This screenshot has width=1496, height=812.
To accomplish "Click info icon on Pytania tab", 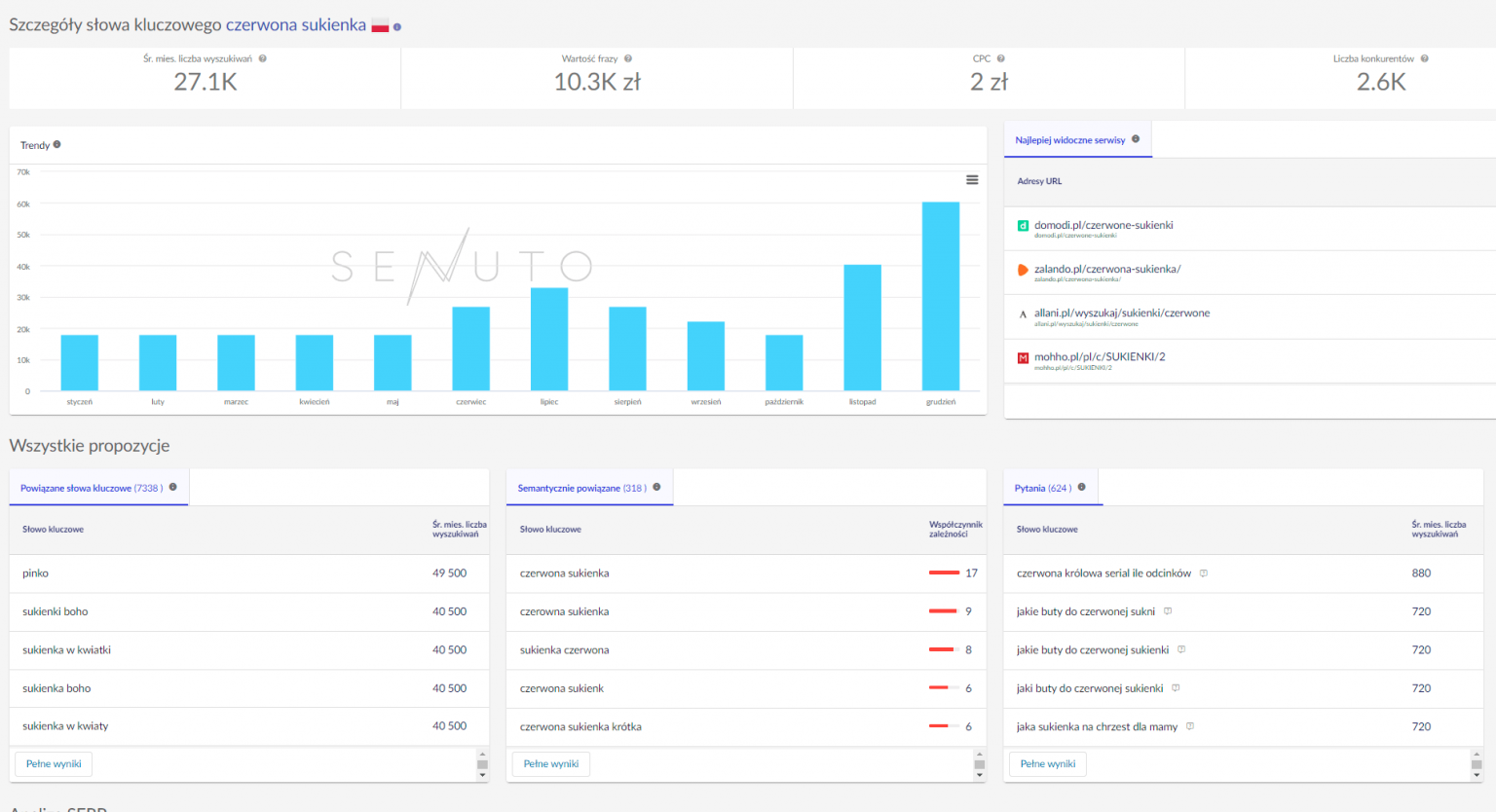I will pos(1081,487).
